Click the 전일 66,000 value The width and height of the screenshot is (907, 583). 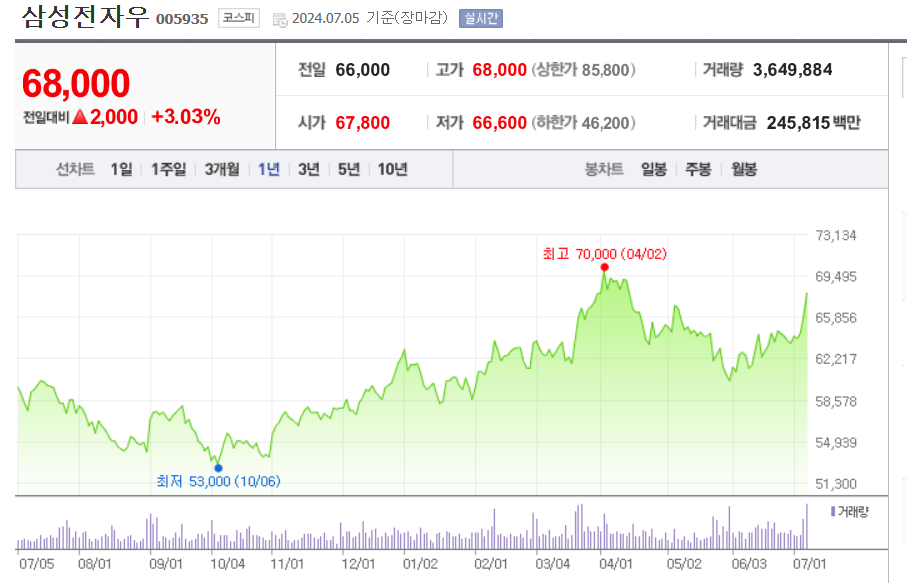pos(362,70)
